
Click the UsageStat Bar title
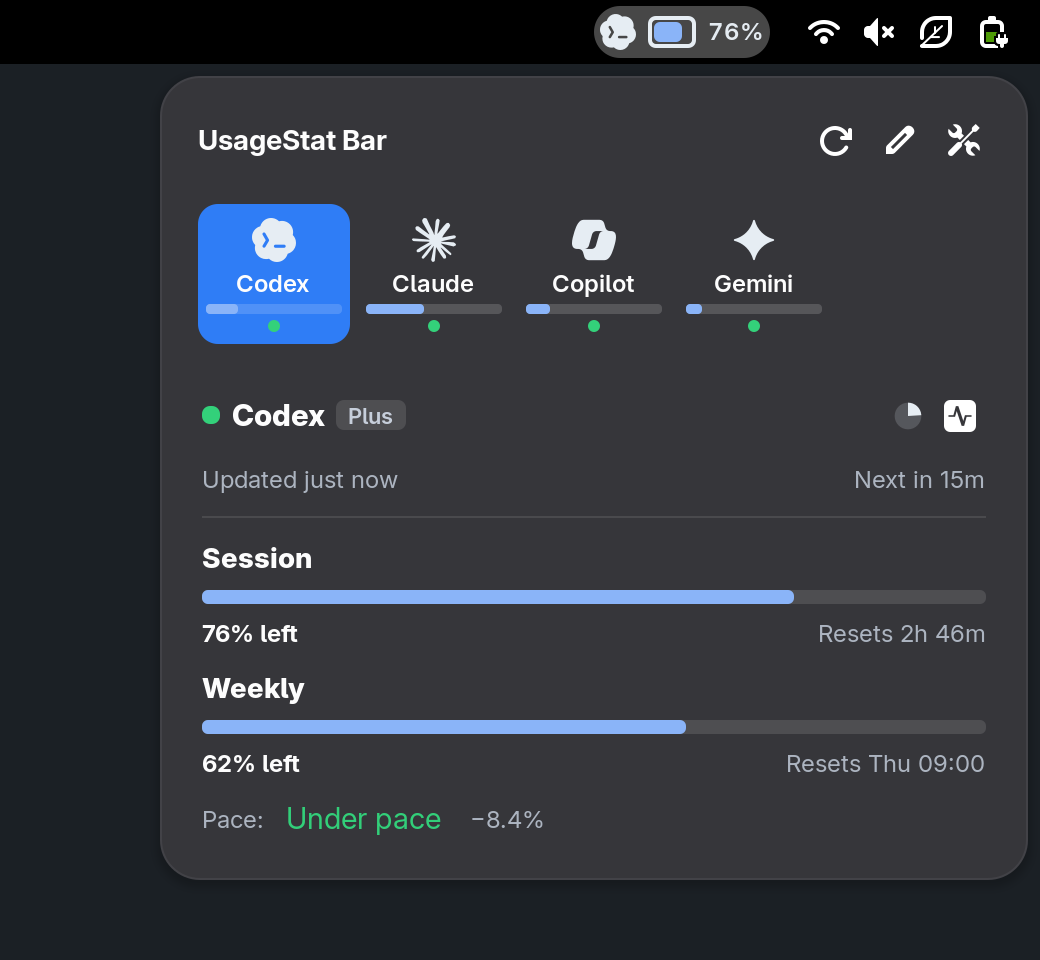292,141
